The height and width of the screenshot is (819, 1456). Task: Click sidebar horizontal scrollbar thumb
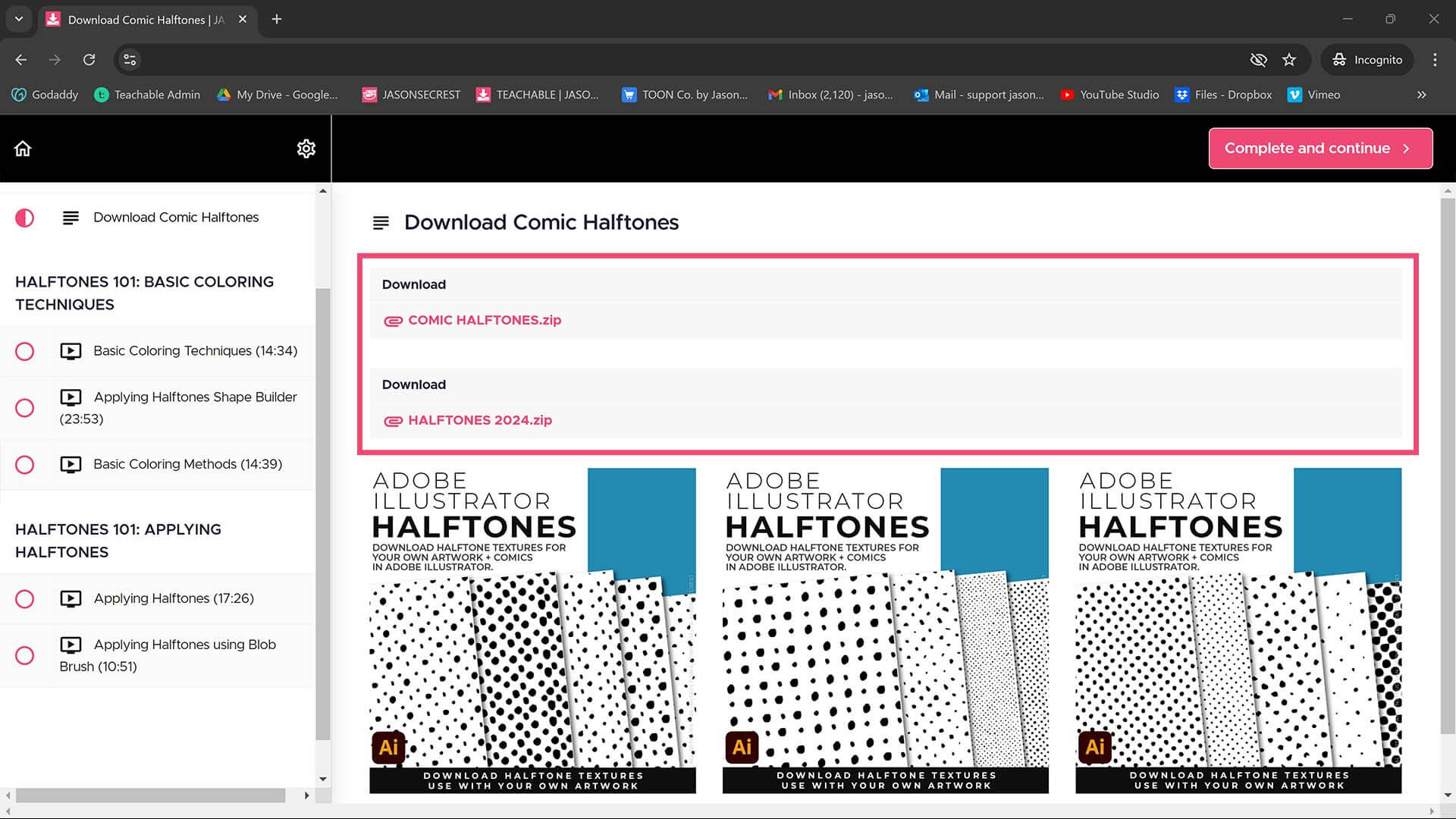point(150,795)
